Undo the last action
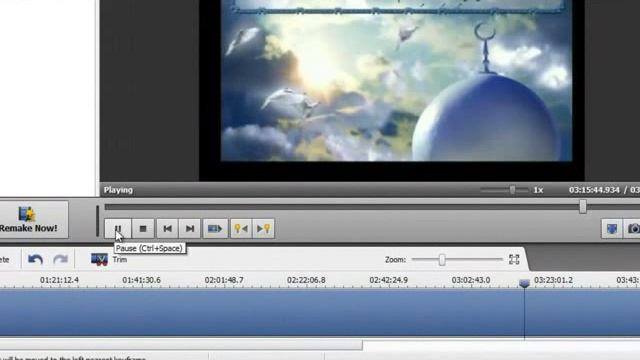The height and width of the screenshot is (360, 640). [x=35, y=260]
